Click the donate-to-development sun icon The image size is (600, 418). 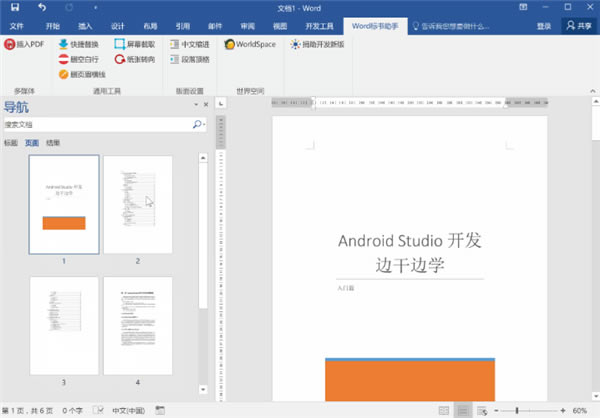point(295,44)
